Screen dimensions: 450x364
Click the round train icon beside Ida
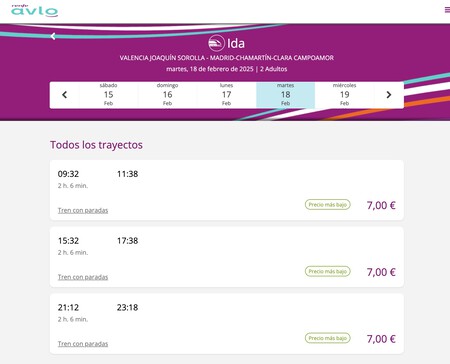(216, 43)
